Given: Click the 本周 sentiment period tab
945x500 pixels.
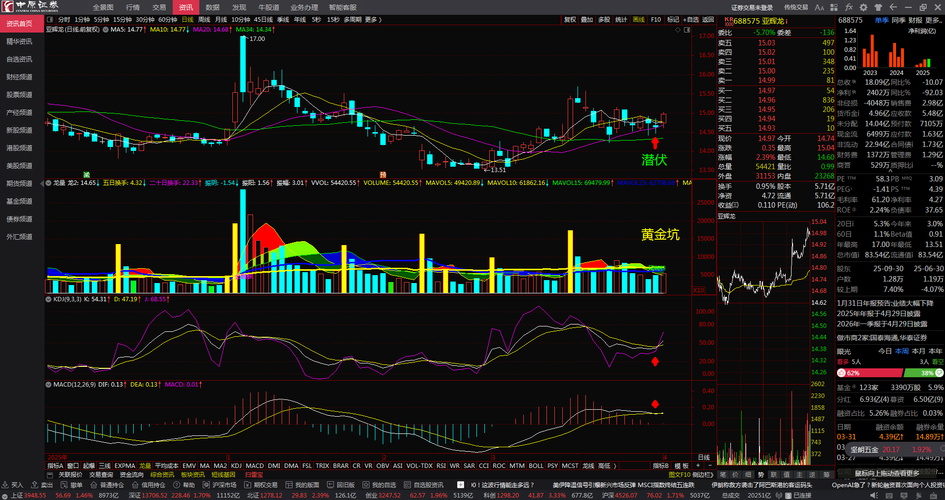Looking at the screenshot, I should tap(902, 351).
